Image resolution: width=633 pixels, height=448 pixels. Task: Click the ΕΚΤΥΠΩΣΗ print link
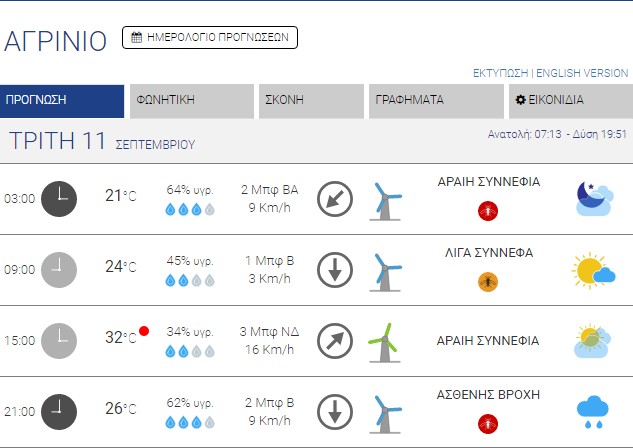(500, 73)
